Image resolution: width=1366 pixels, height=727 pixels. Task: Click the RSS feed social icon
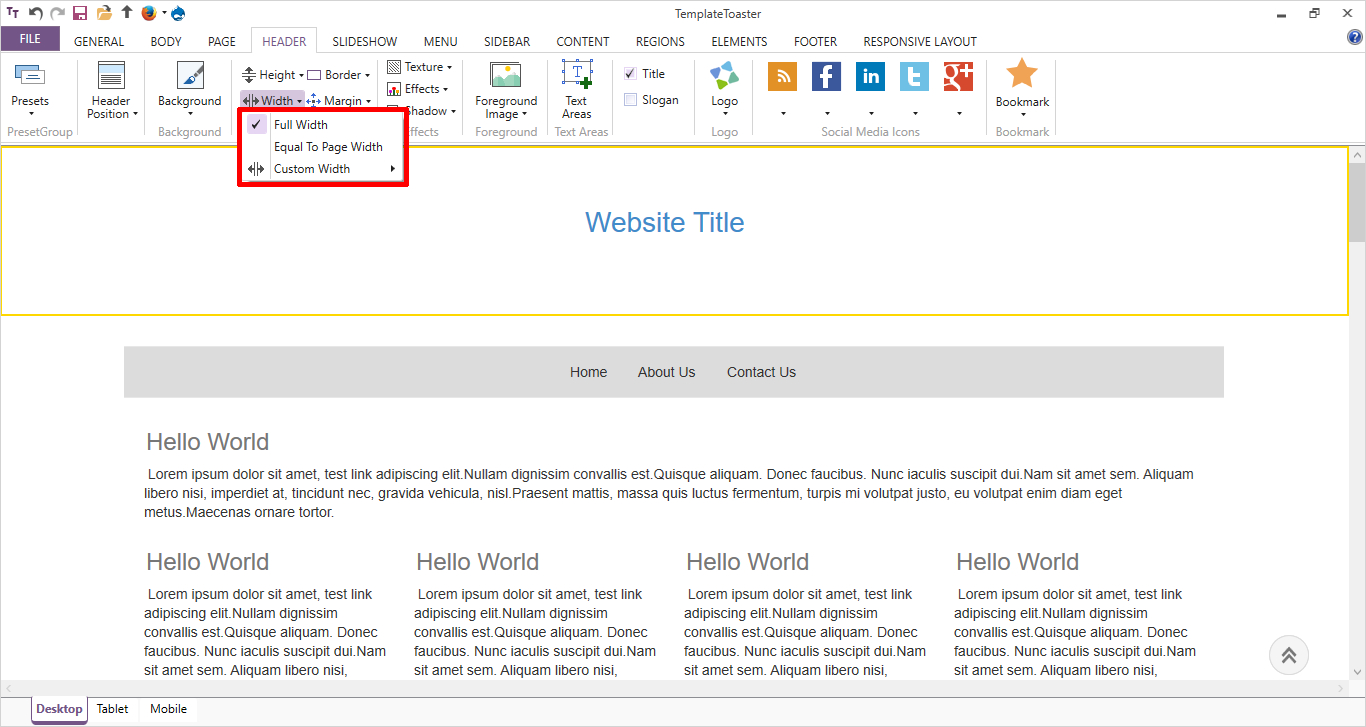(x=782, y=77)
